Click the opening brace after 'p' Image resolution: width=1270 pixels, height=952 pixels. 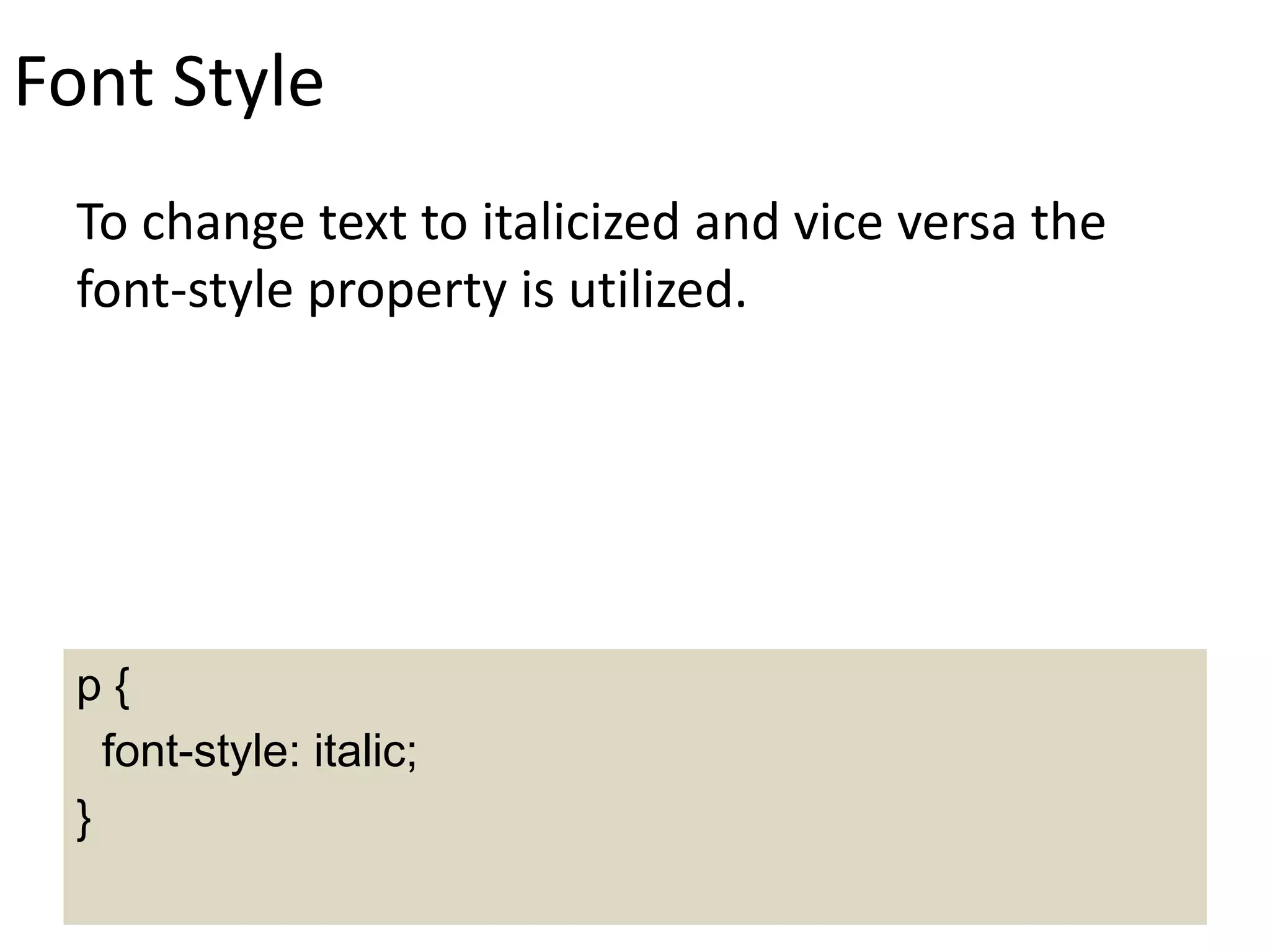[123, 690]
